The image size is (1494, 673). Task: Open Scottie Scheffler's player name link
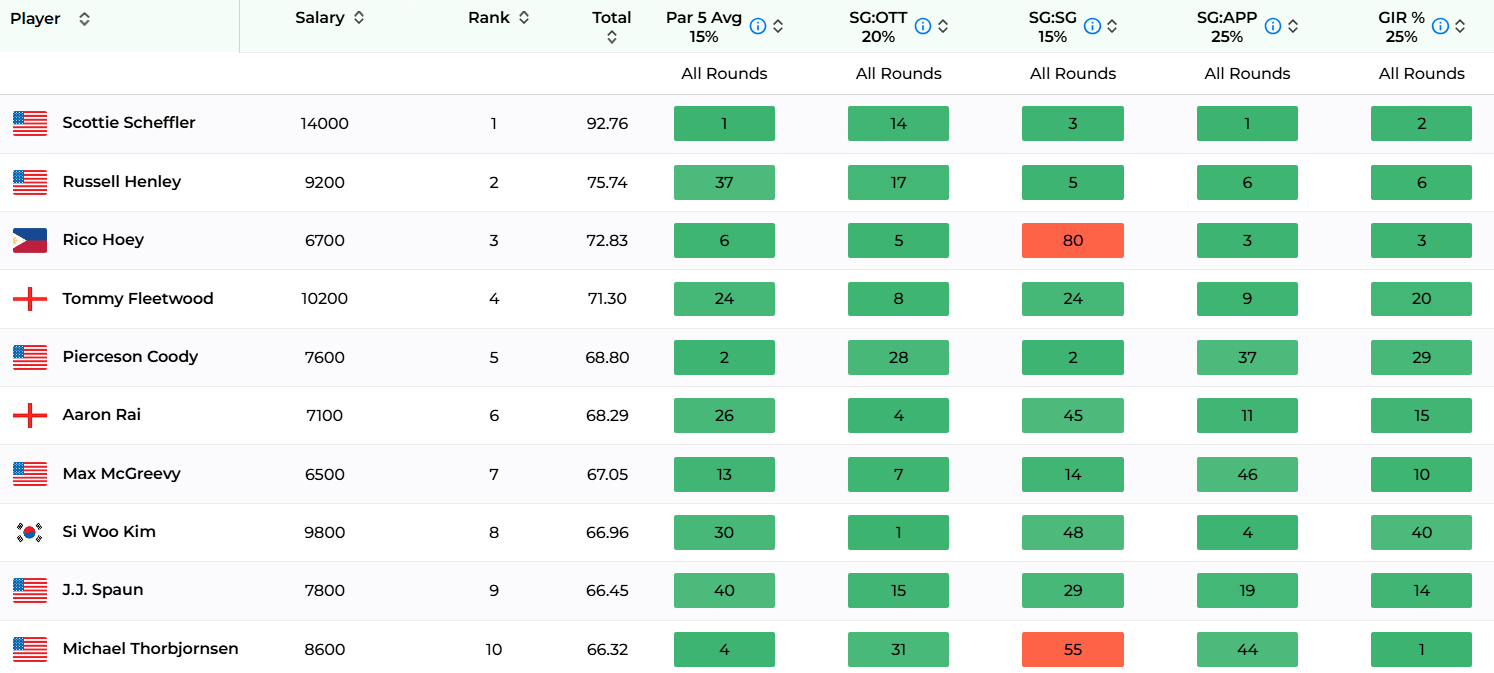[x=129, y=123]
